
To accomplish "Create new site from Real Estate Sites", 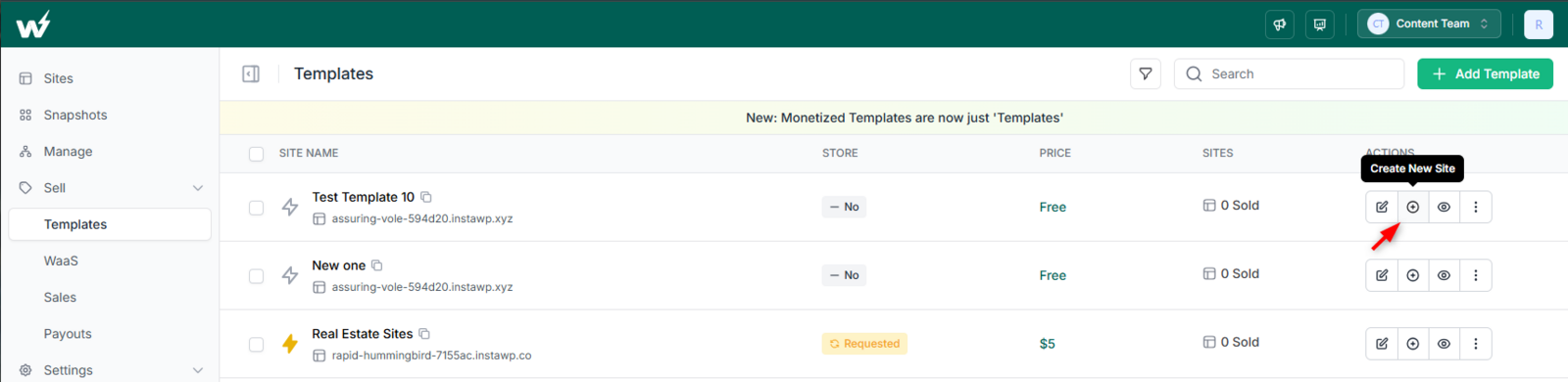I will click(x=1413, y=344).
